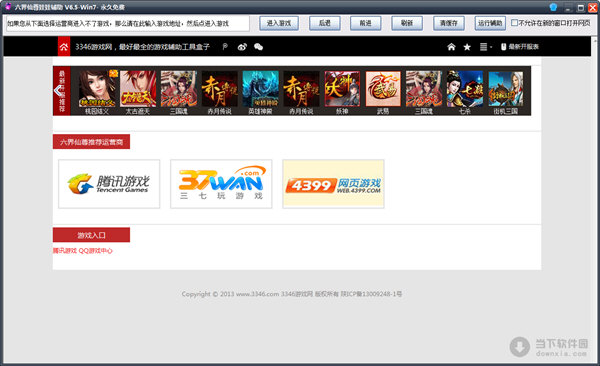Select the 37wan operator logo
The image size is (600, 366).
tap(221, 184)
